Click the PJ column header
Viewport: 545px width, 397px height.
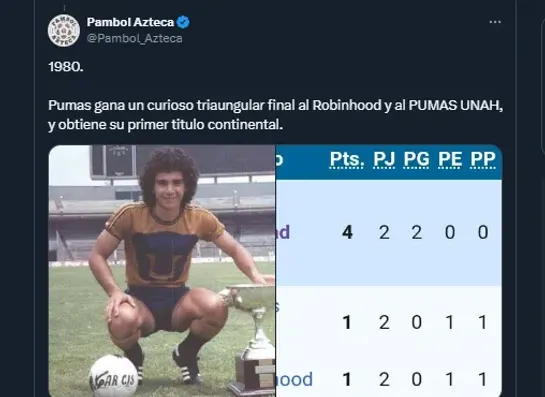384,160
